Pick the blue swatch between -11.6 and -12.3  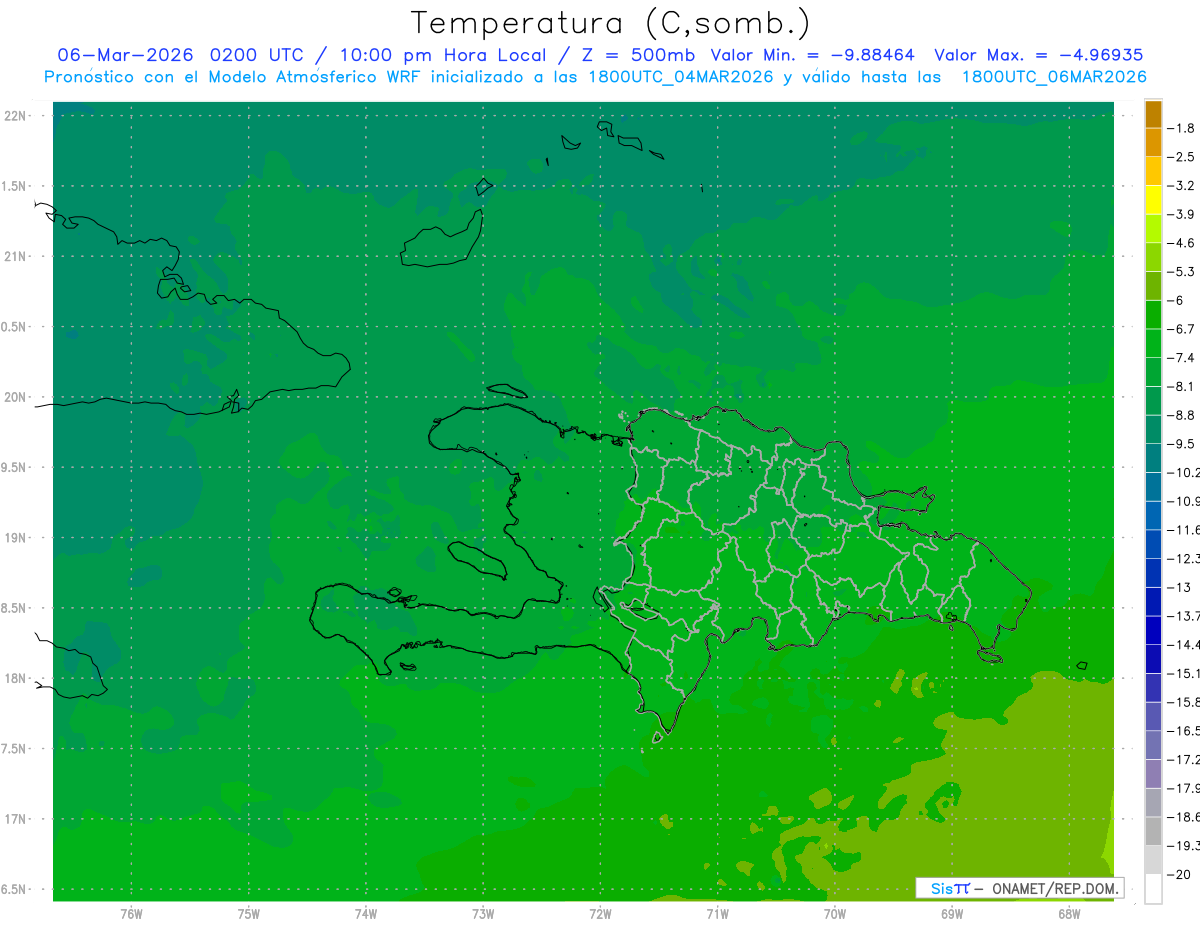click(x=1153, y=544)
